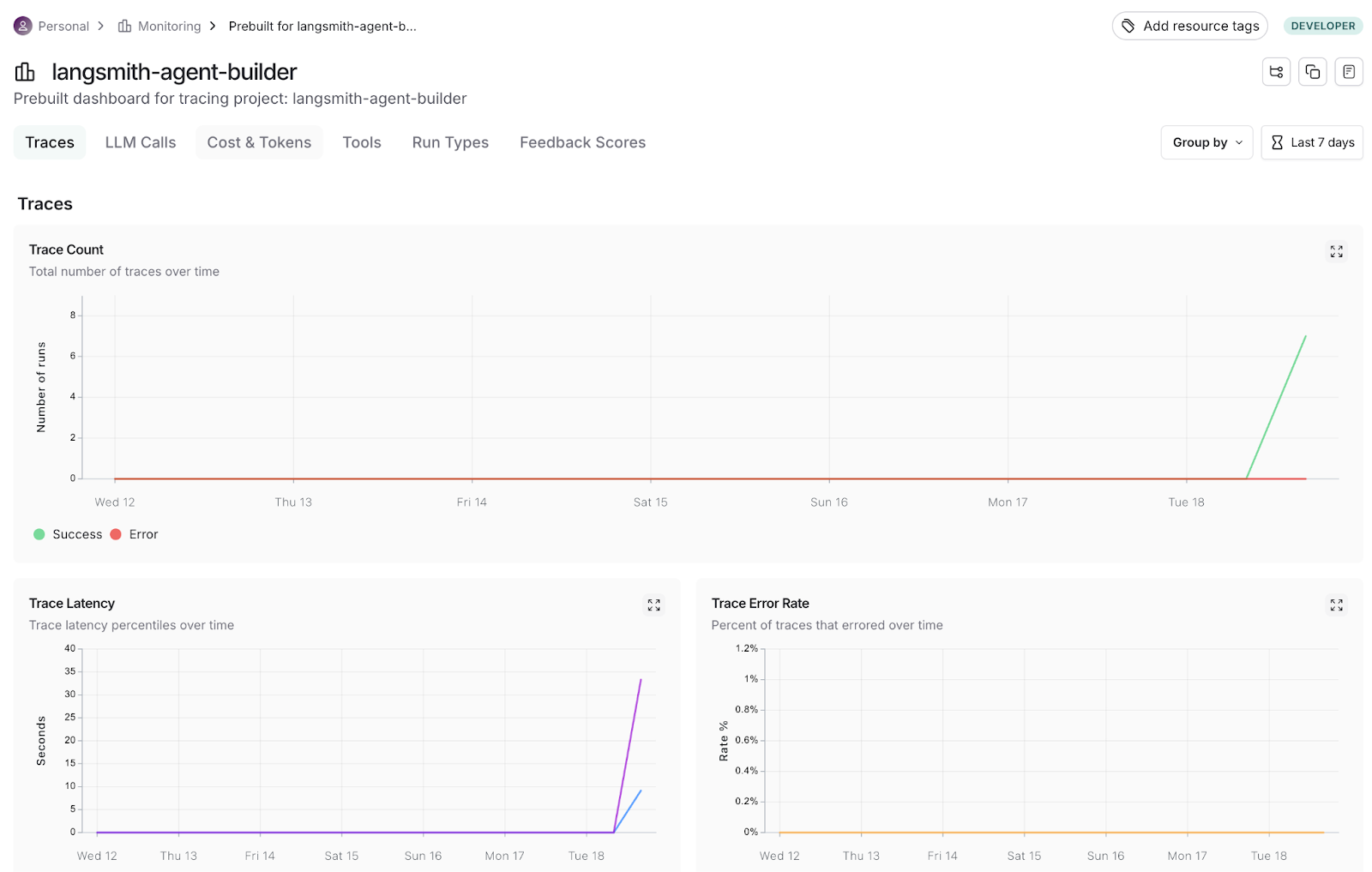Screen dimensions: 1372x872
Task: Go to Monitoring in the breadcrumb
Action: 169,26
